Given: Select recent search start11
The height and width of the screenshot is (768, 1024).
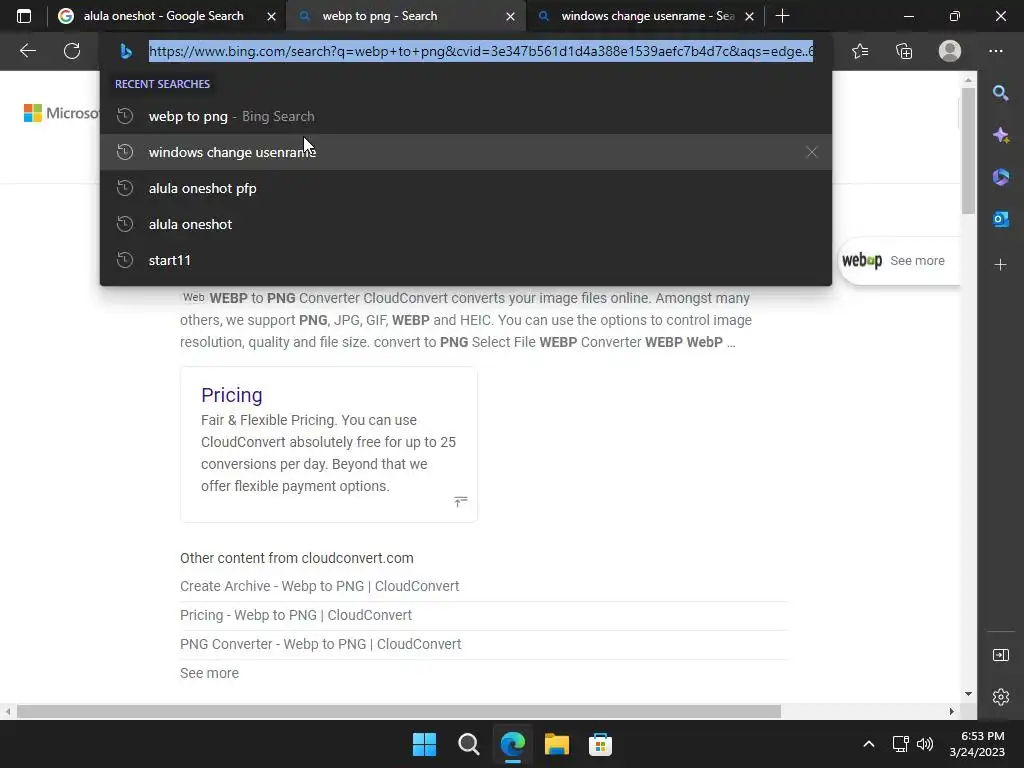Looking at the screenshot, I should [x=466, y=260].
